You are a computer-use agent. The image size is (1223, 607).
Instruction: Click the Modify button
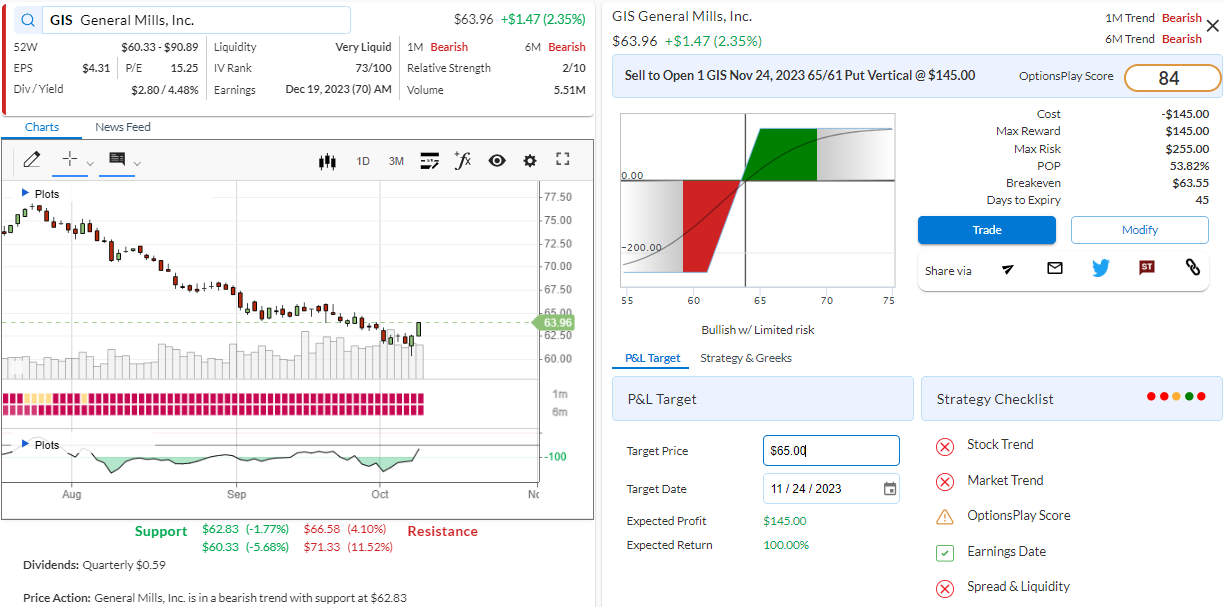[1139, 230]
